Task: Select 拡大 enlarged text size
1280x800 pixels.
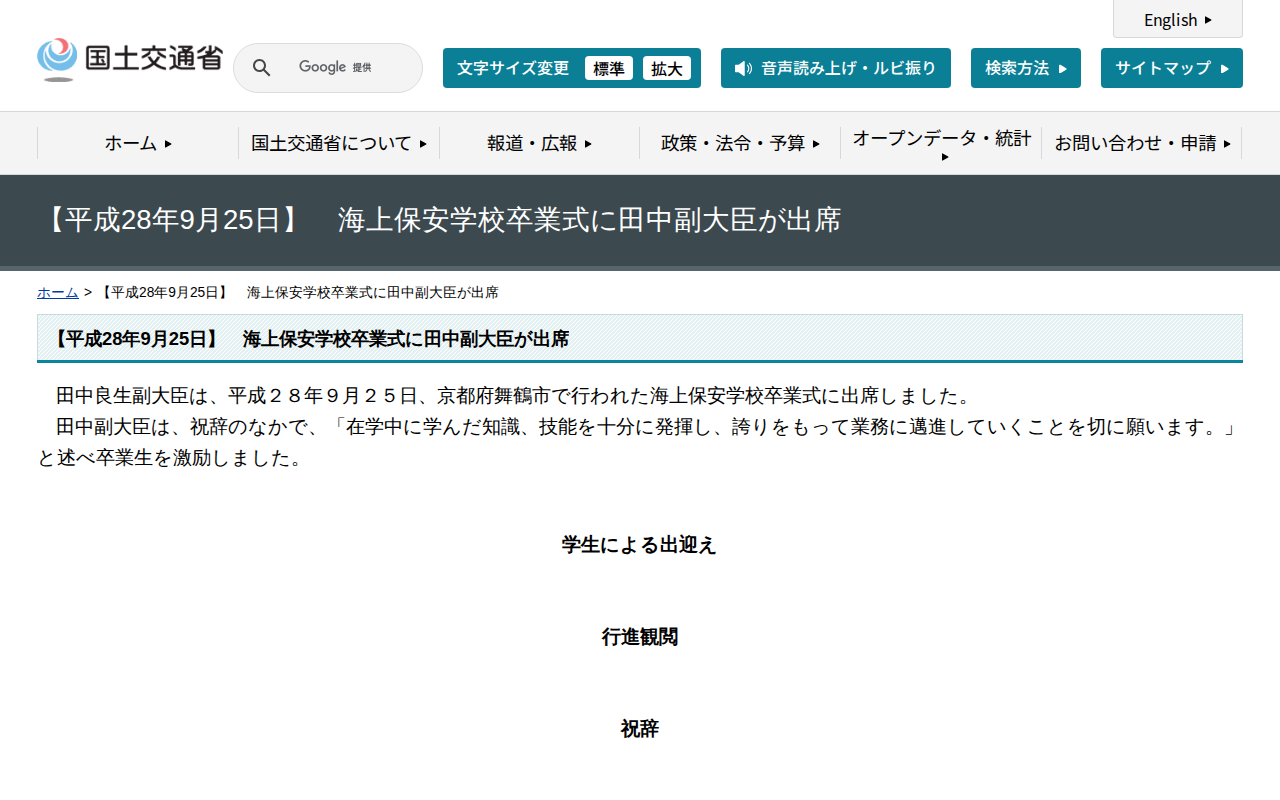Action: point(667,68)
